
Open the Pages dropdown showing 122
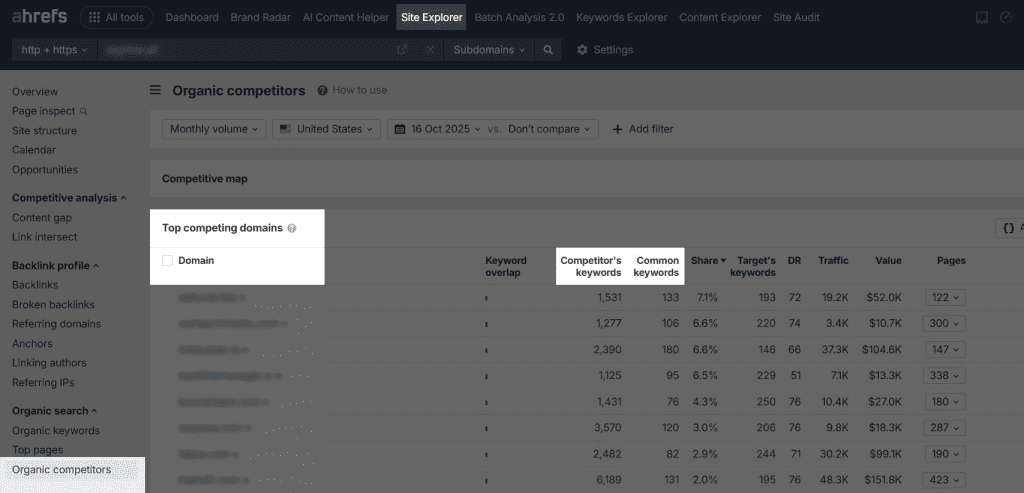[945, 298]
